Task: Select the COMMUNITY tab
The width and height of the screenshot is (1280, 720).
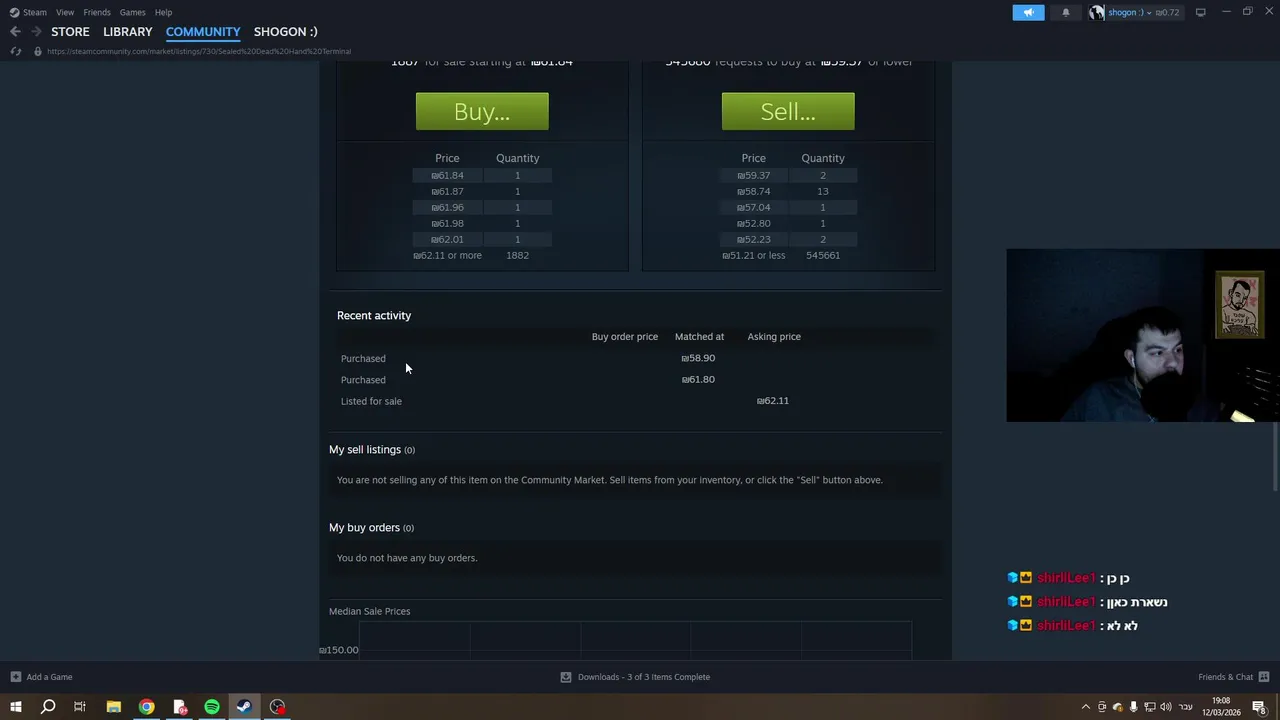Action: tap(203, 32)
